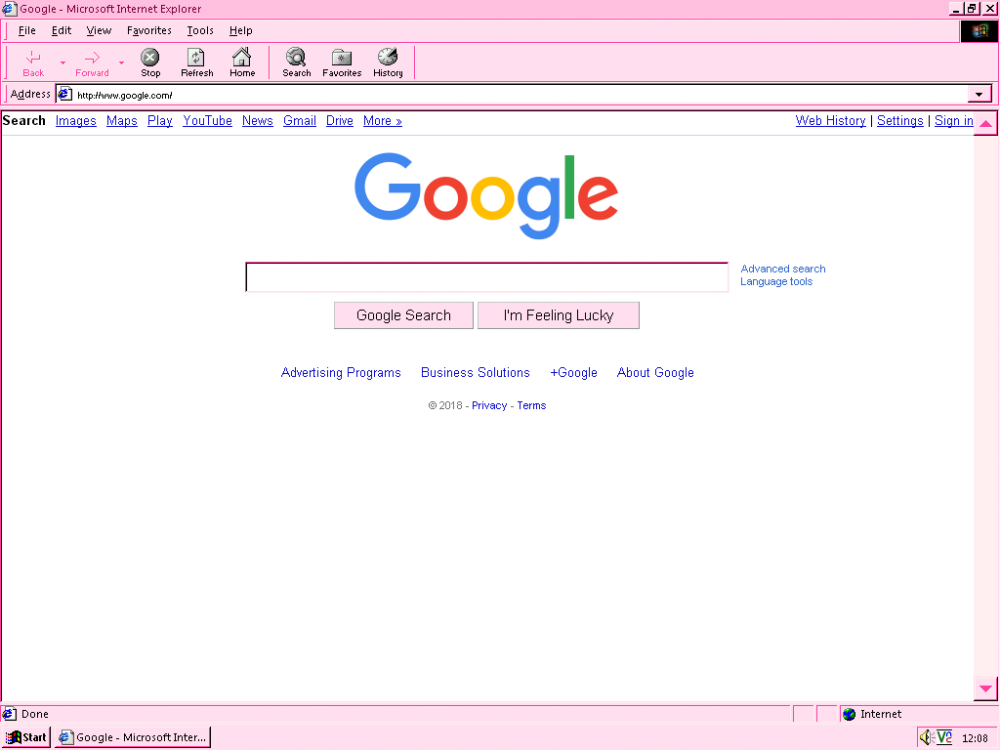Click inside the Google search box

coord(486,277)
